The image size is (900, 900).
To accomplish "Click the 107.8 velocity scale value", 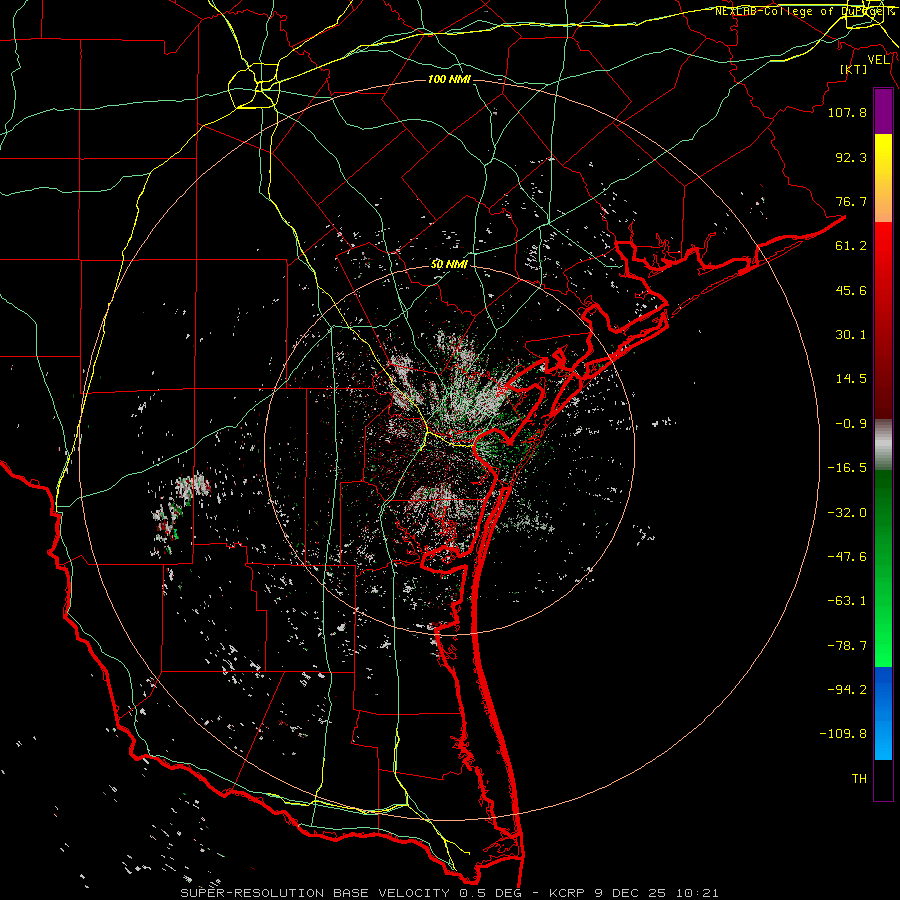I will click(847, 112).
